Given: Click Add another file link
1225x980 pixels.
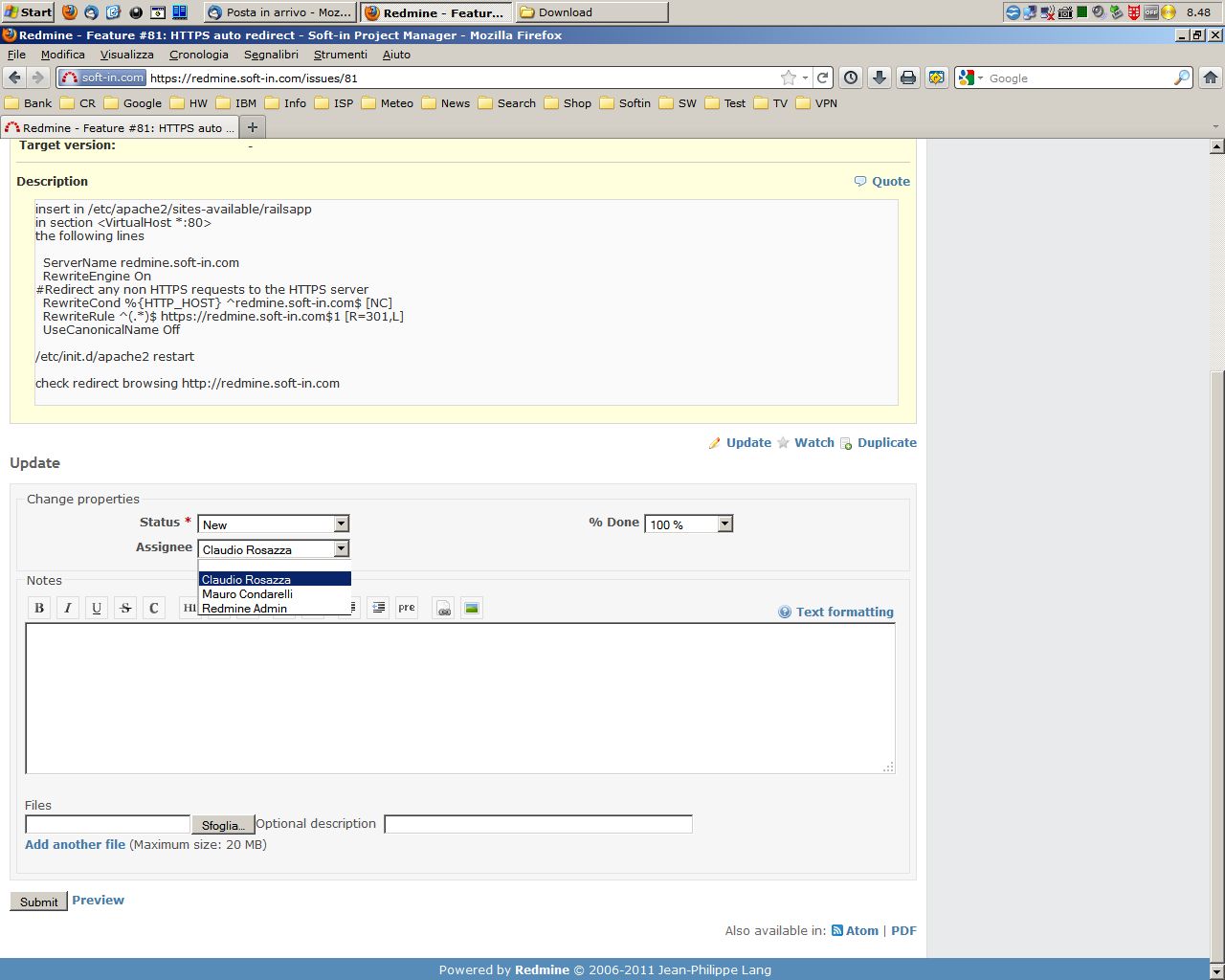Looking at the screenshot, I should (x=75, y=844).
